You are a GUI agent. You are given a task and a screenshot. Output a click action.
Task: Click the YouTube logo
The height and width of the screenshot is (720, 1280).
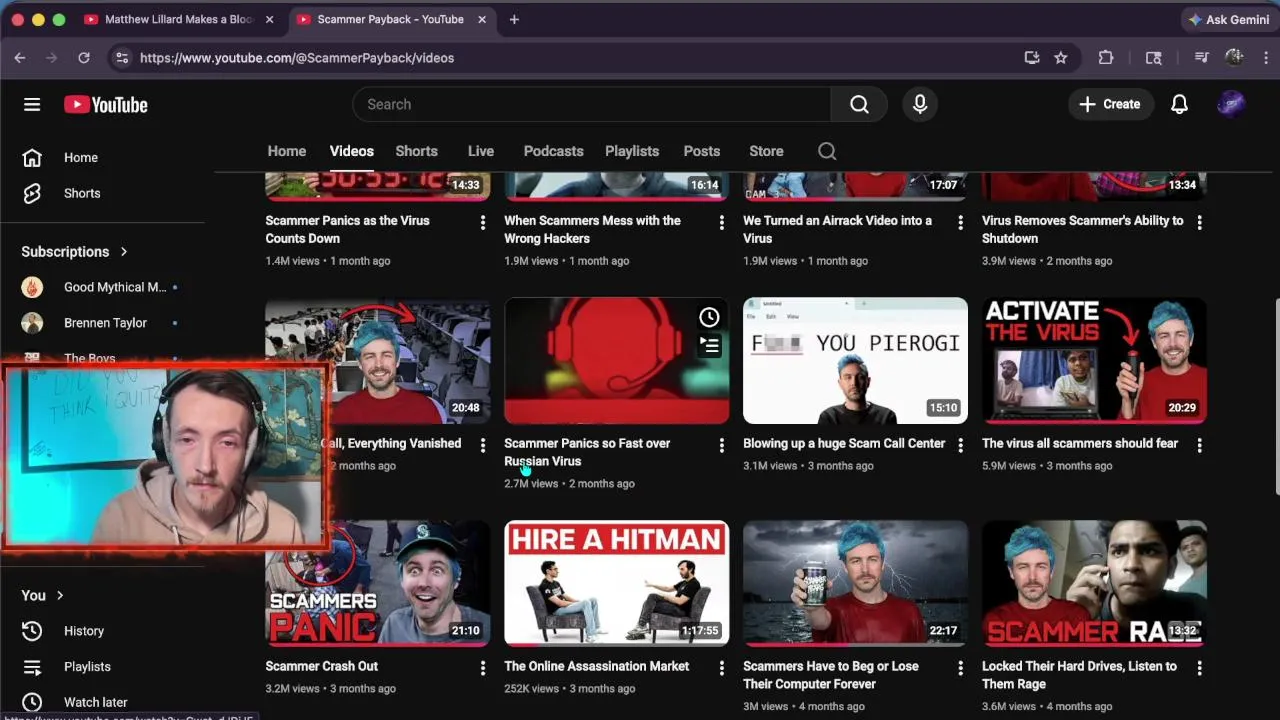106,105
